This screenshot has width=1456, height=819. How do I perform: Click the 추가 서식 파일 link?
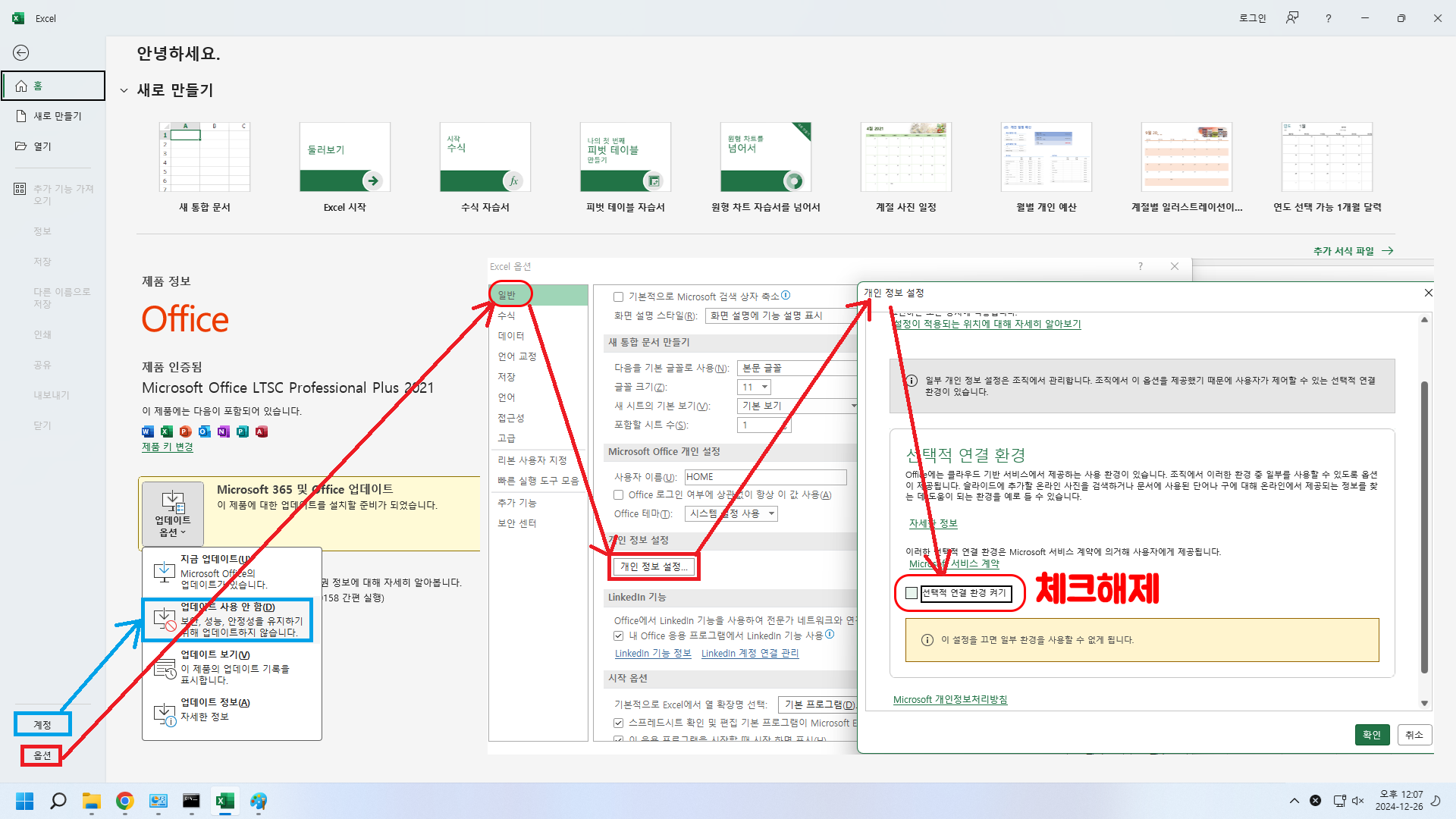pyautogui.click(x=1353, y=251)
